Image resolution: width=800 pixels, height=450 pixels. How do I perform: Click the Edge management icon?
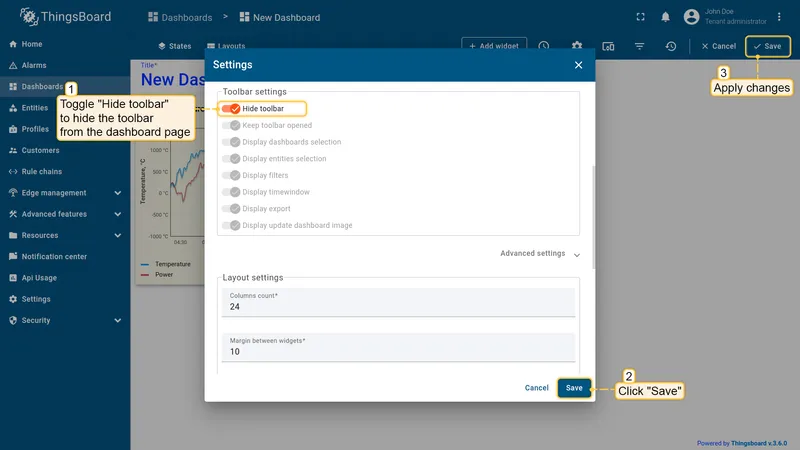pyautogui.click(x=13, y=193)
